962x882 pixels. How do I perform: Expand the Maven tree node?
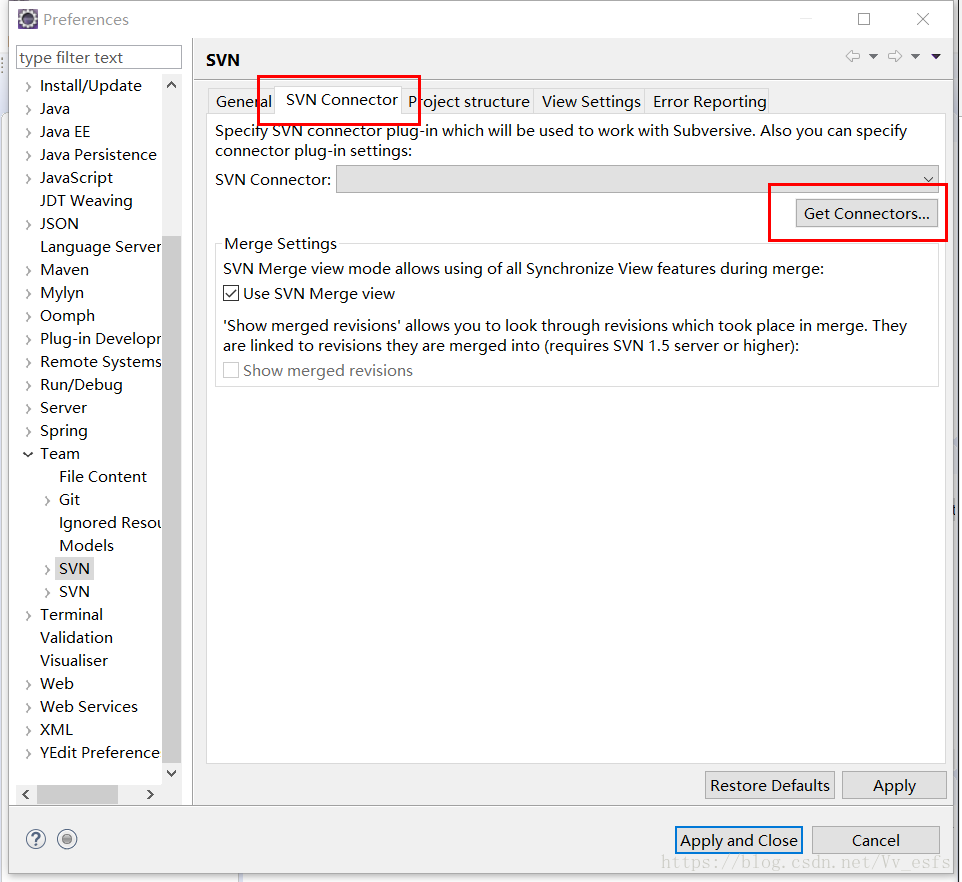coord(28,270)
